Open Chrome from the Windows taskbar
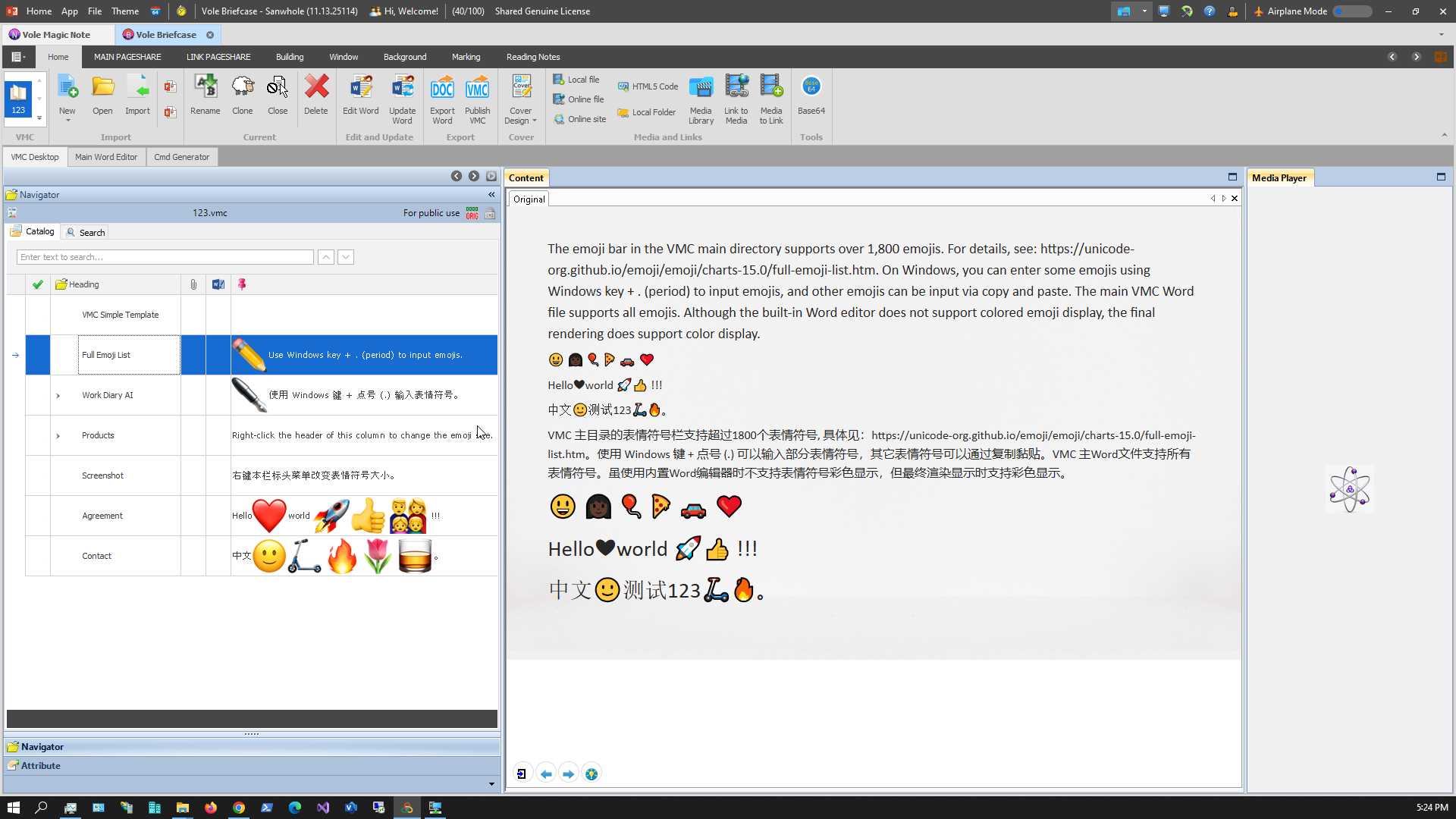 239,808
